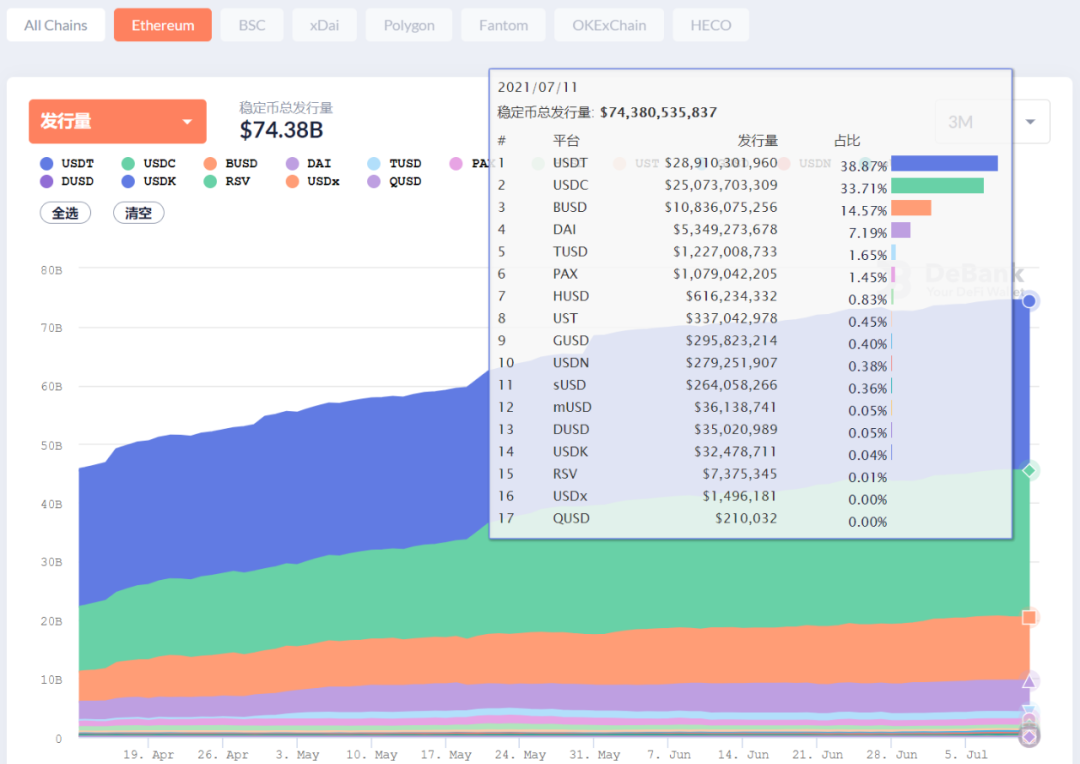Viewport: 1080px width, 764px height.
Task: Select the Polygon chain tab
Action: pos(409,25)
